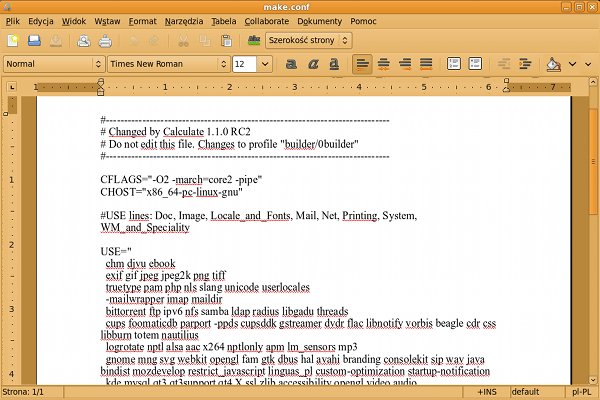Open the Dokumenty menu
This screenshot has height=400, width=600.
coord(320,21)
